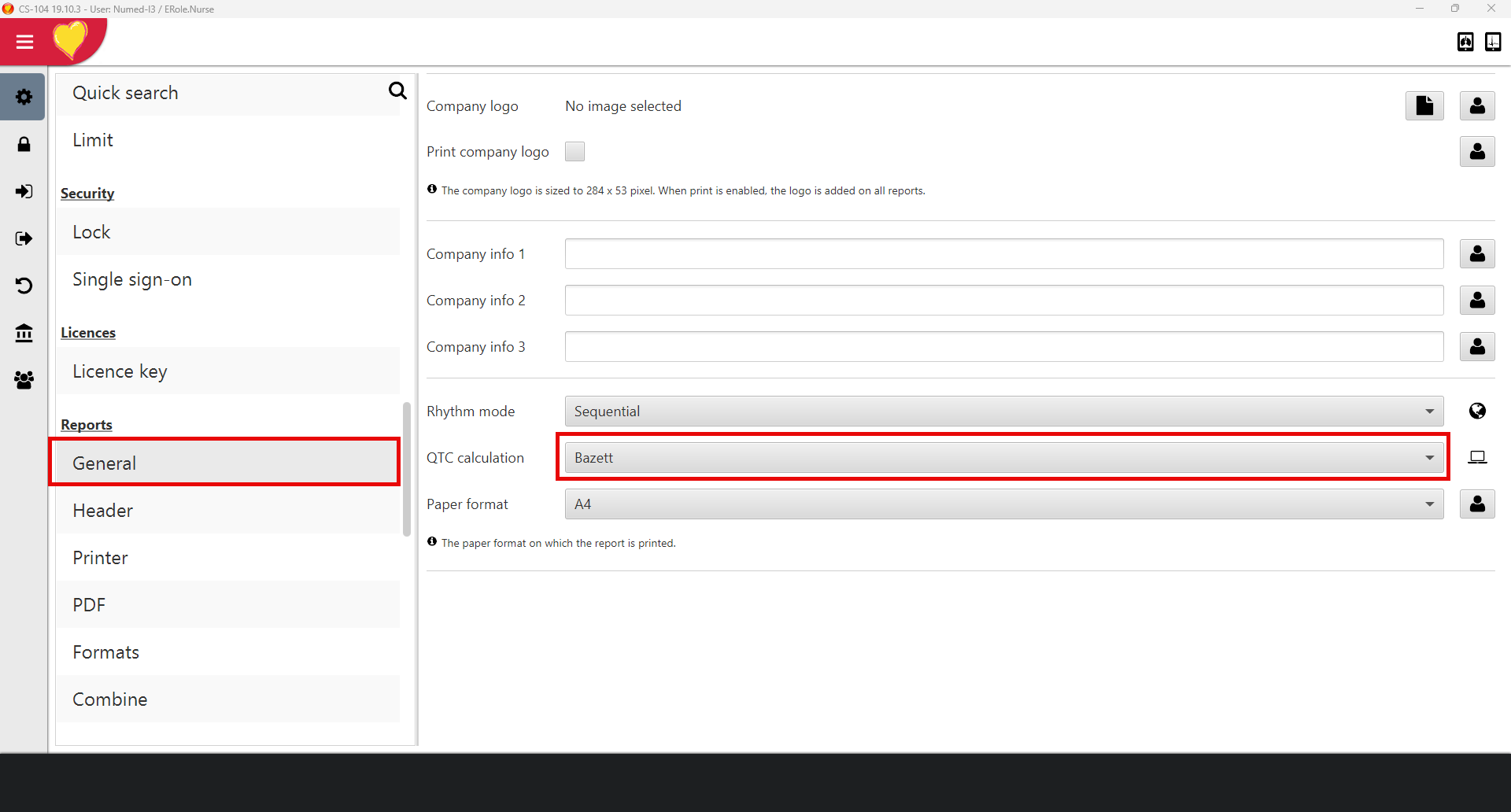Click user scope icon for Print company logo
Image resolution: width=1511 pixels, height=812 pixels.
pos(1477,152)
